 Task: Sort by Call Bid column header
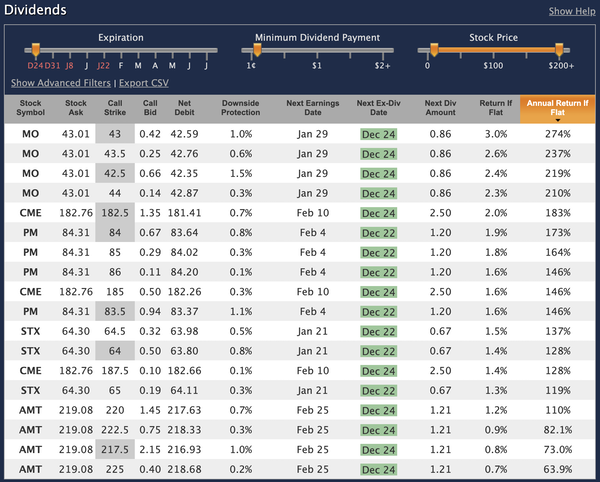click(x=150, y=108)
